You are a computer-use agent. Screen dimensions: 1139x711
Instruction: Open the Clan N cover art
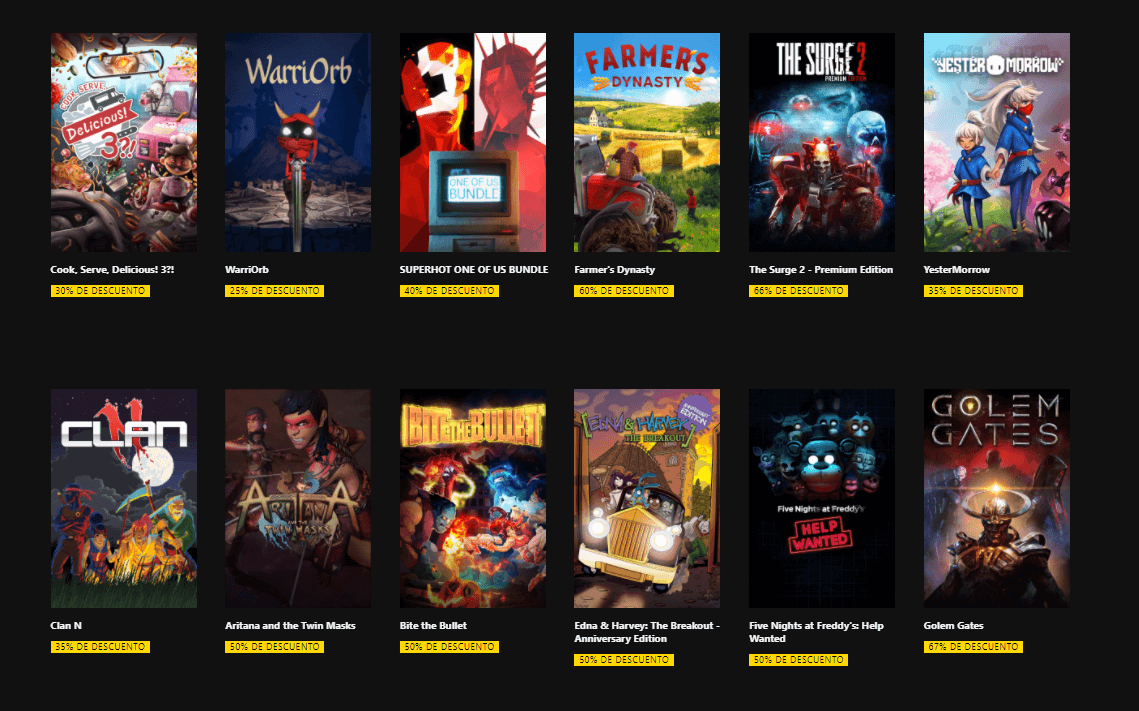(x=123, y=498)
